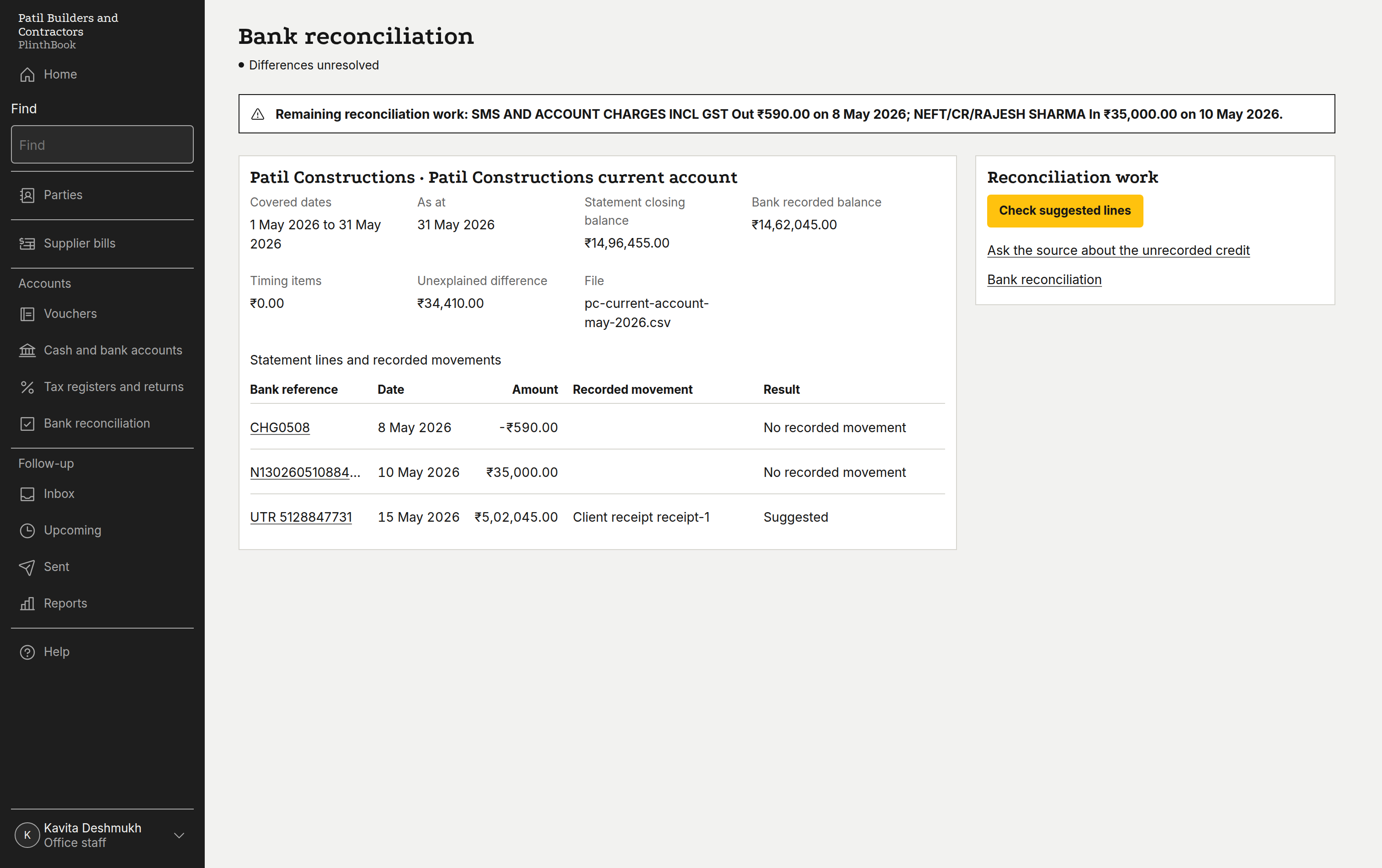Focus the Find search field
1382x868 pixels.
click(102, 144)
